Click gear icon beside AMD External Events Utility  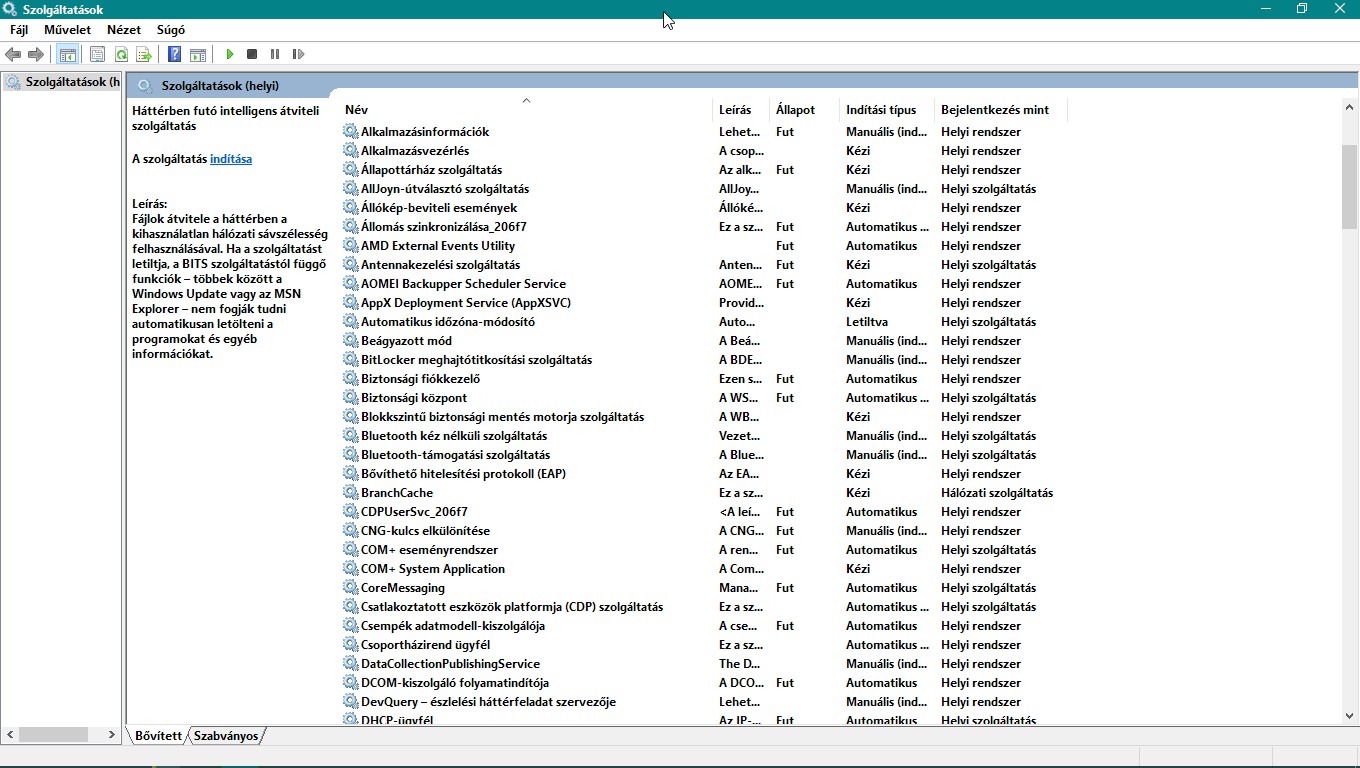tap(350, 245)
